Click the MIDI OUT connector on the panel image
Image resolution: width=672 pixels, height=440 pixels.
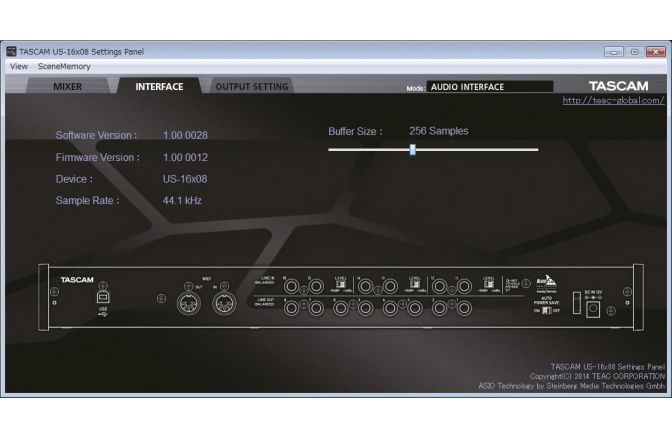[189, 304]
